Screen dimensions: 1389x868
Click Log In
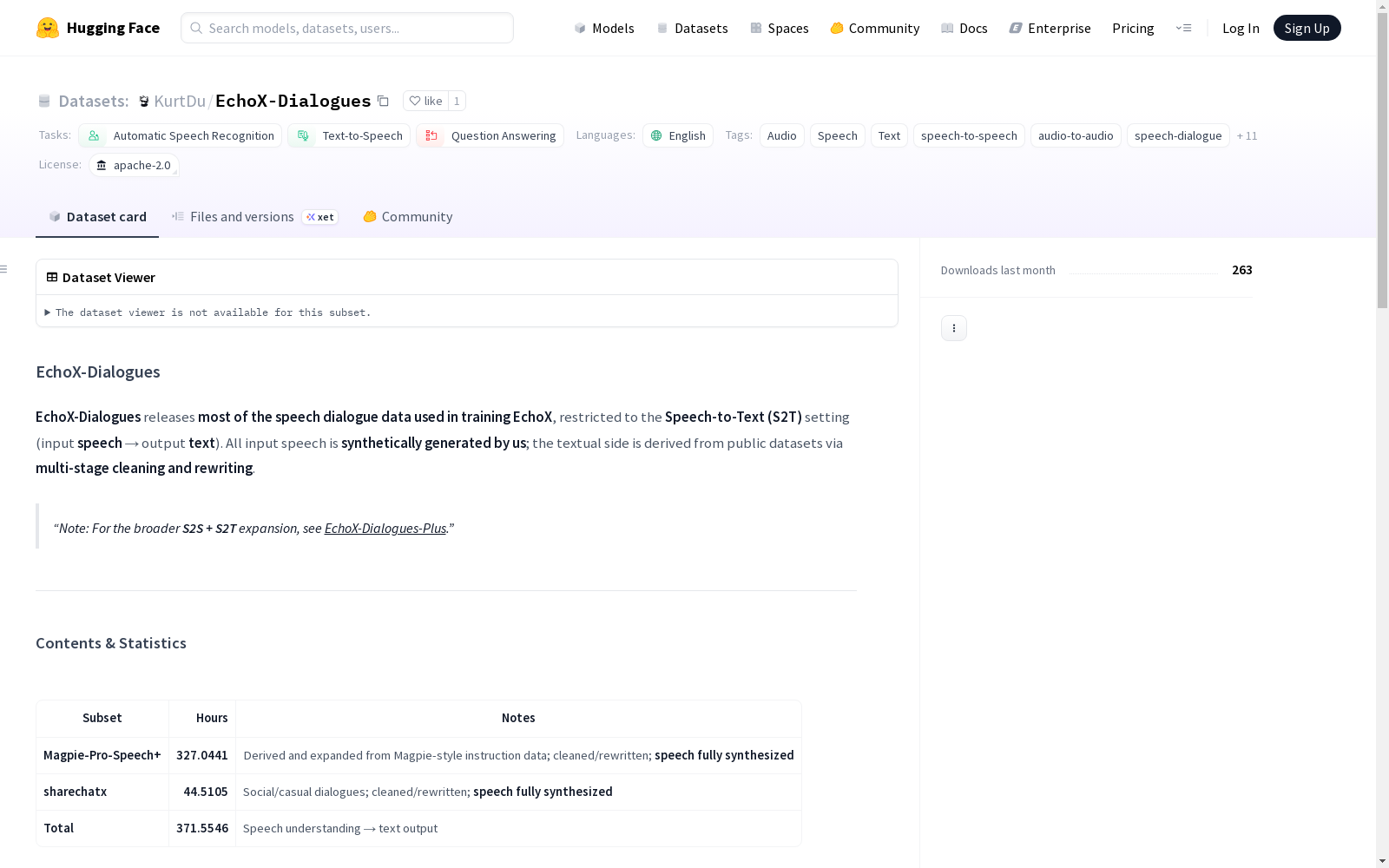(x=1241, y=28)
